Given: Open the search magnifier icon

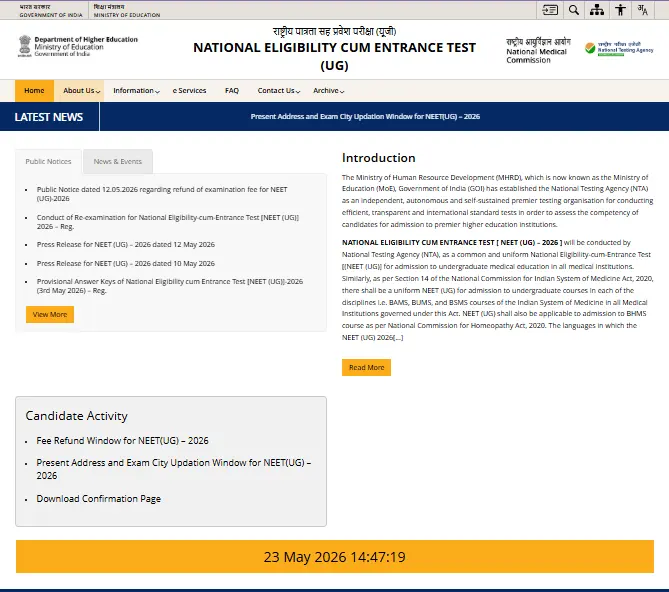Looking at the screenshot, I should [x=574, y=10].
